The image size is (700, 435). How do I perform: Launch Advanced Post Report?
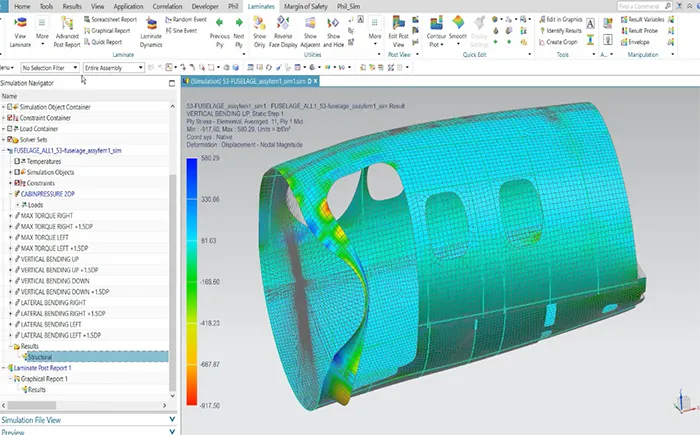point(67,32)
